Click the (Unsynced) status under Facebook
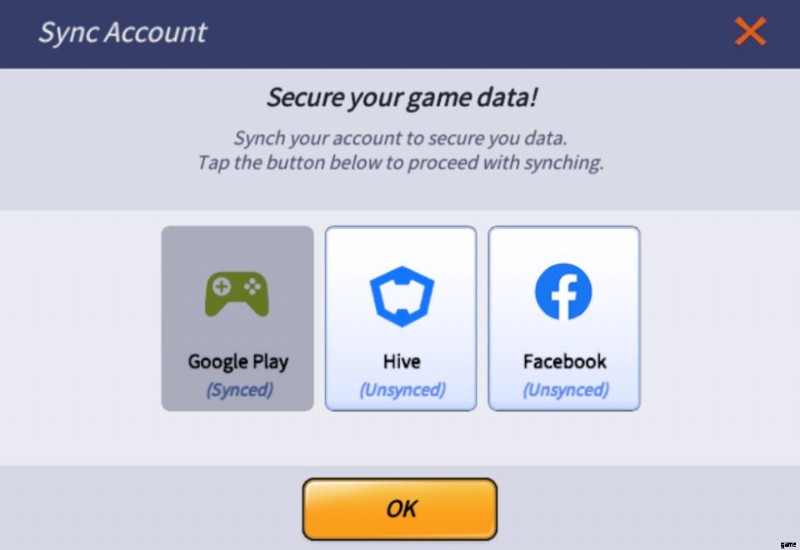Viewport: 800px width, 550px height. (x=565, y=390)
